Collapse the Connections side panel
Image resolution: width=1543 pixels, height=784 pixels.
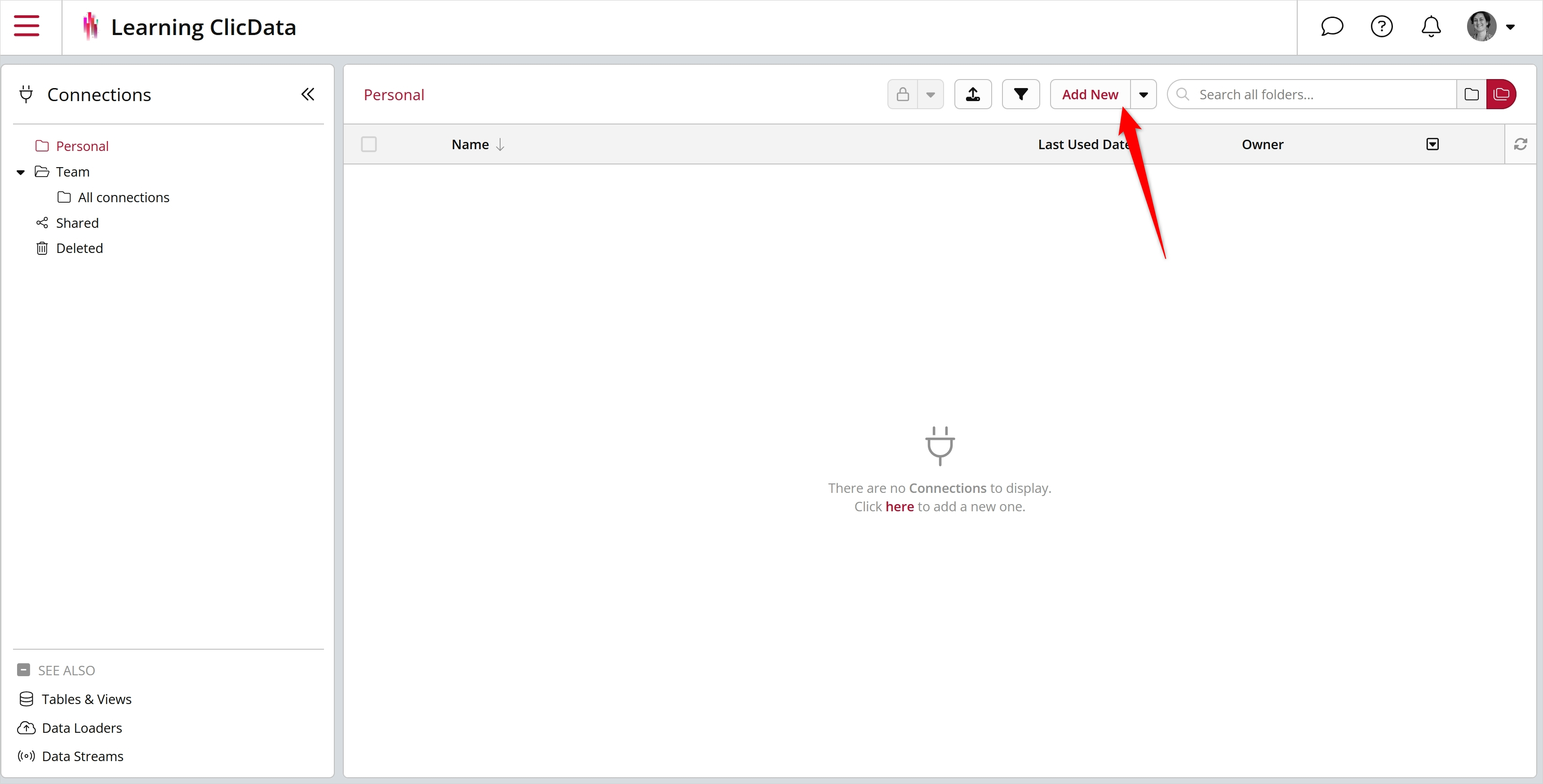pos(307,94)
